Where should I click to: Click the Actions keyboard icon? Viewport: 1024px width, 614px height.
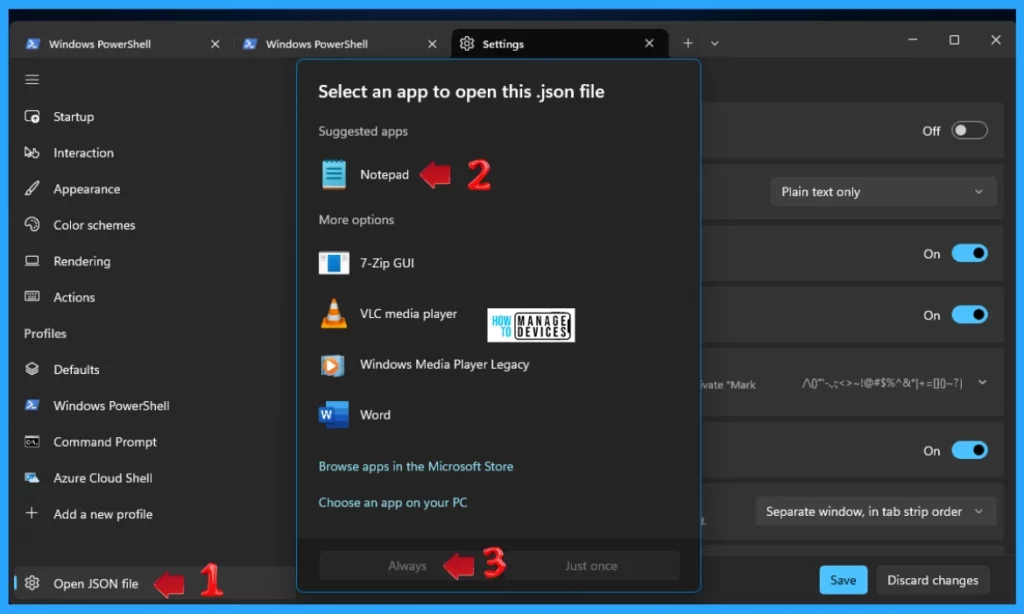coord(32,297)
